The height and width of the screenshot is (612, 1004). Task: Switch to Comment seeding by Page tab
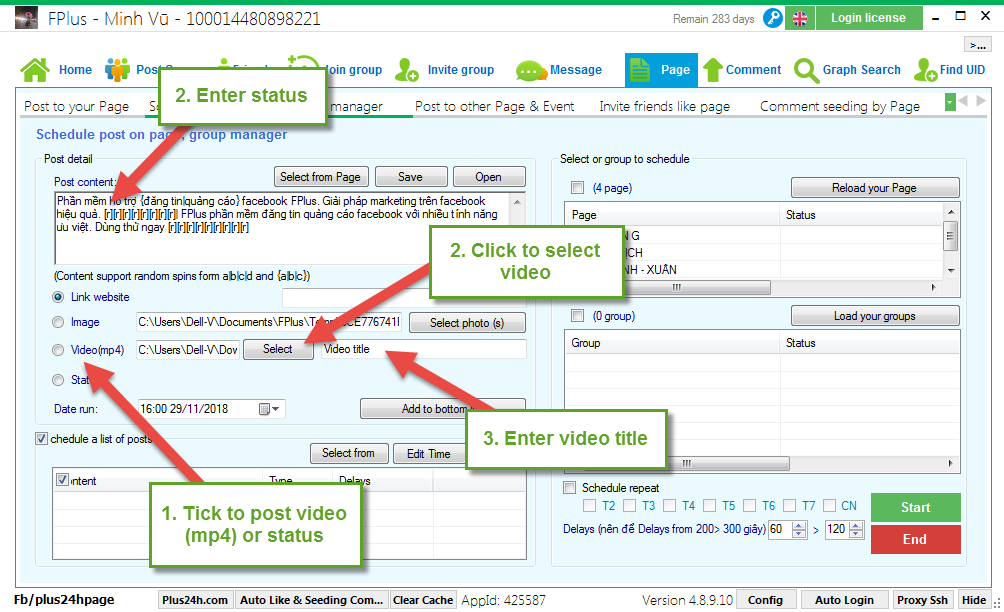840,106
